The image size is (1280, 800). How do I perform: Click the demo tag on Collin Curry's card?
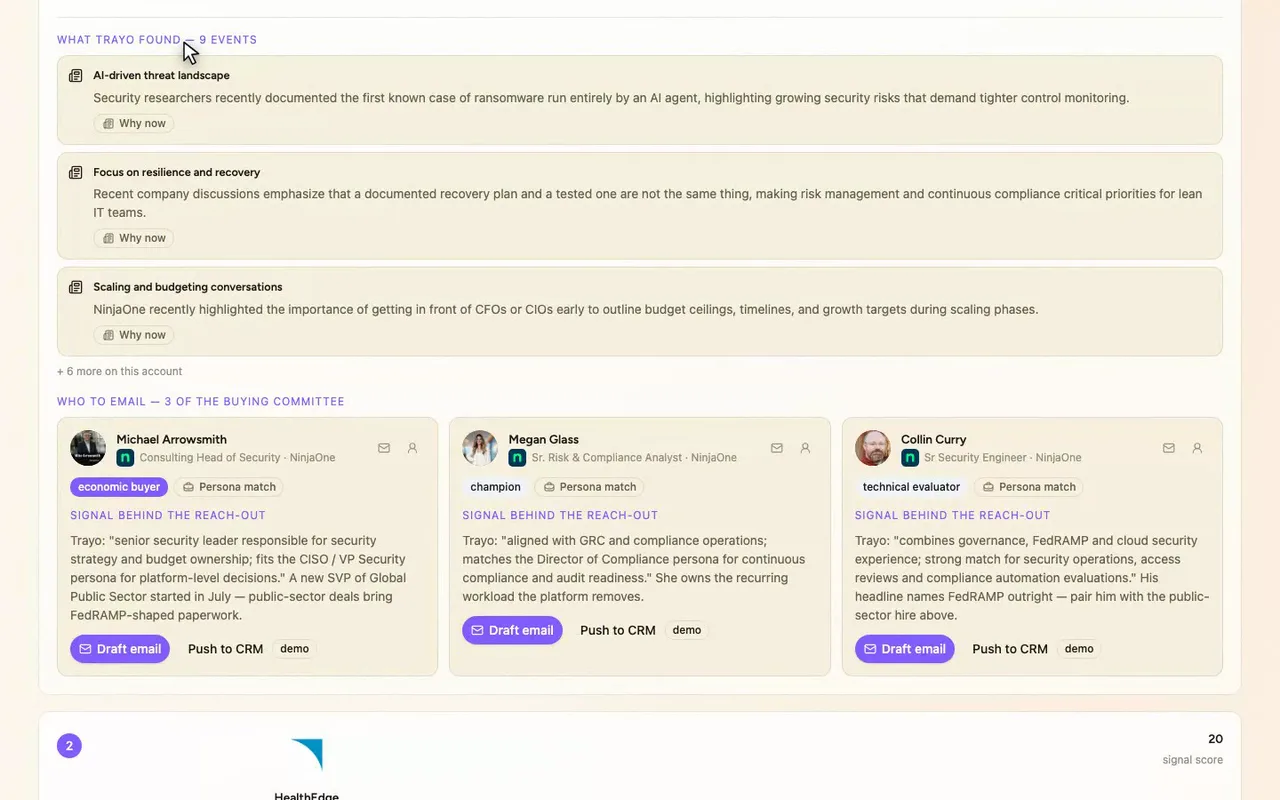tap(1079, 649)
